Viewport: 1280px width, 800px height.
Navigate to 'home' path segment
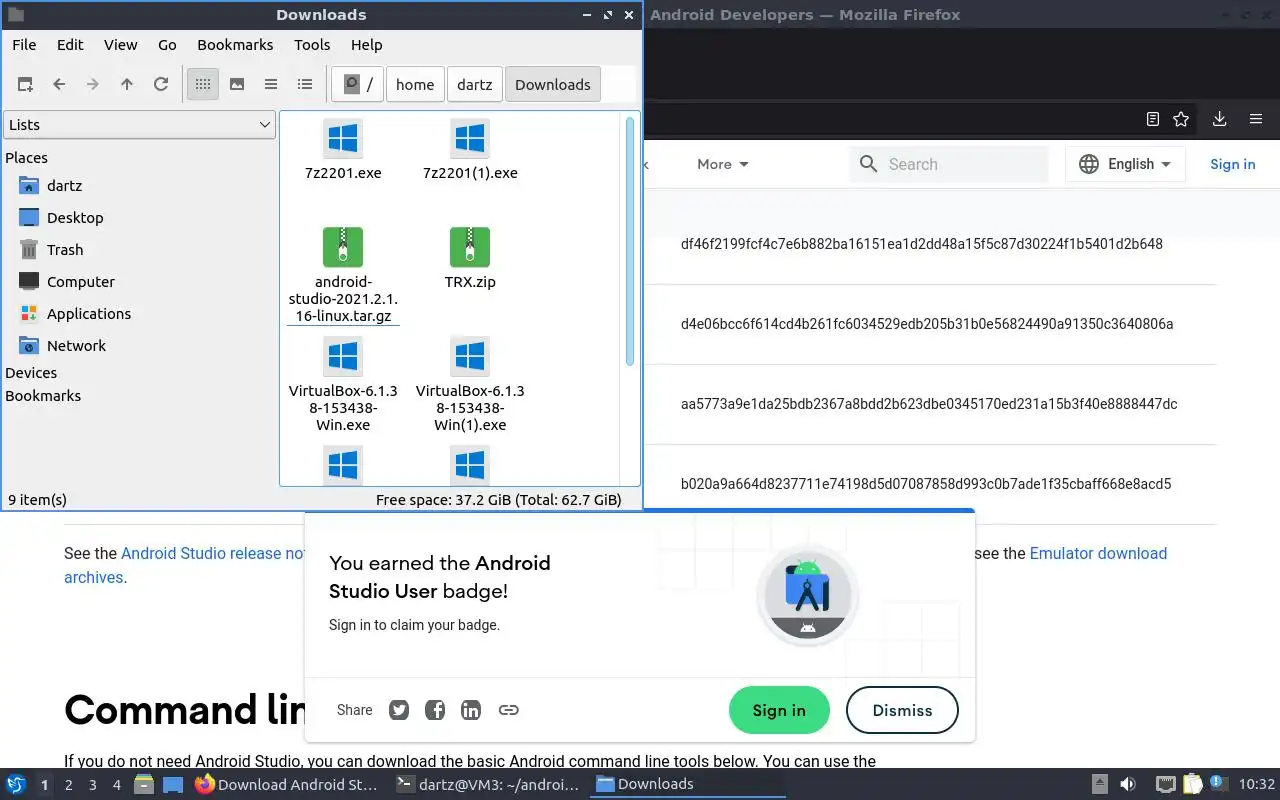[x=415, y=85]
